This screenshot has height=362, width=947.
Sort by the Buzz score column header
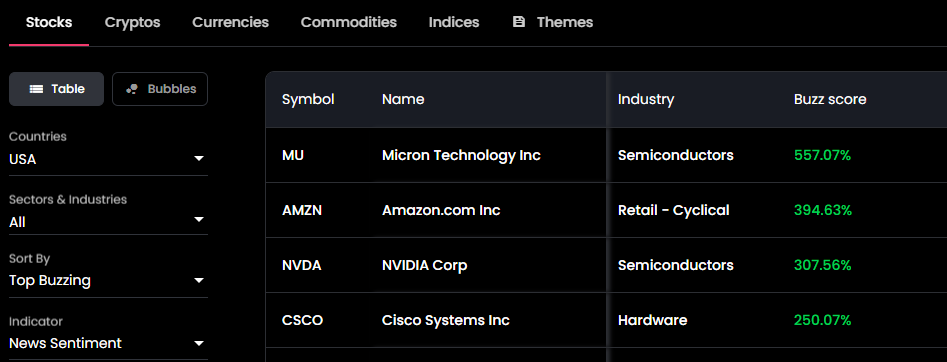830,99
